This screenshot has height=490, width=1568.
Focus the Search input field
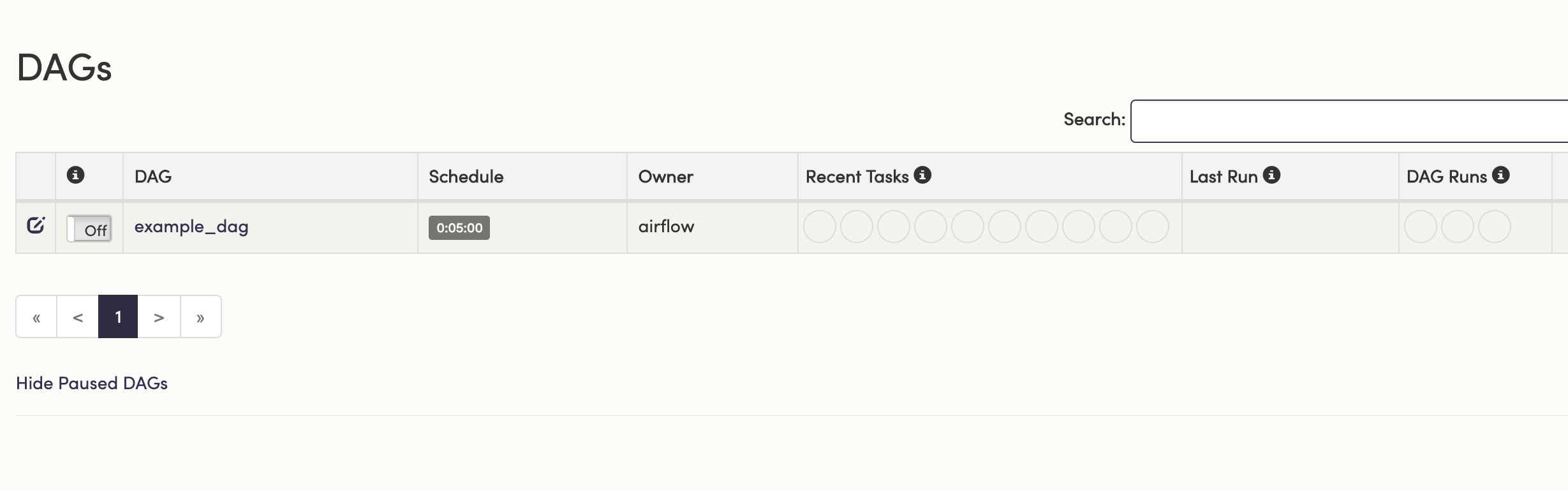click(1349, 121)
